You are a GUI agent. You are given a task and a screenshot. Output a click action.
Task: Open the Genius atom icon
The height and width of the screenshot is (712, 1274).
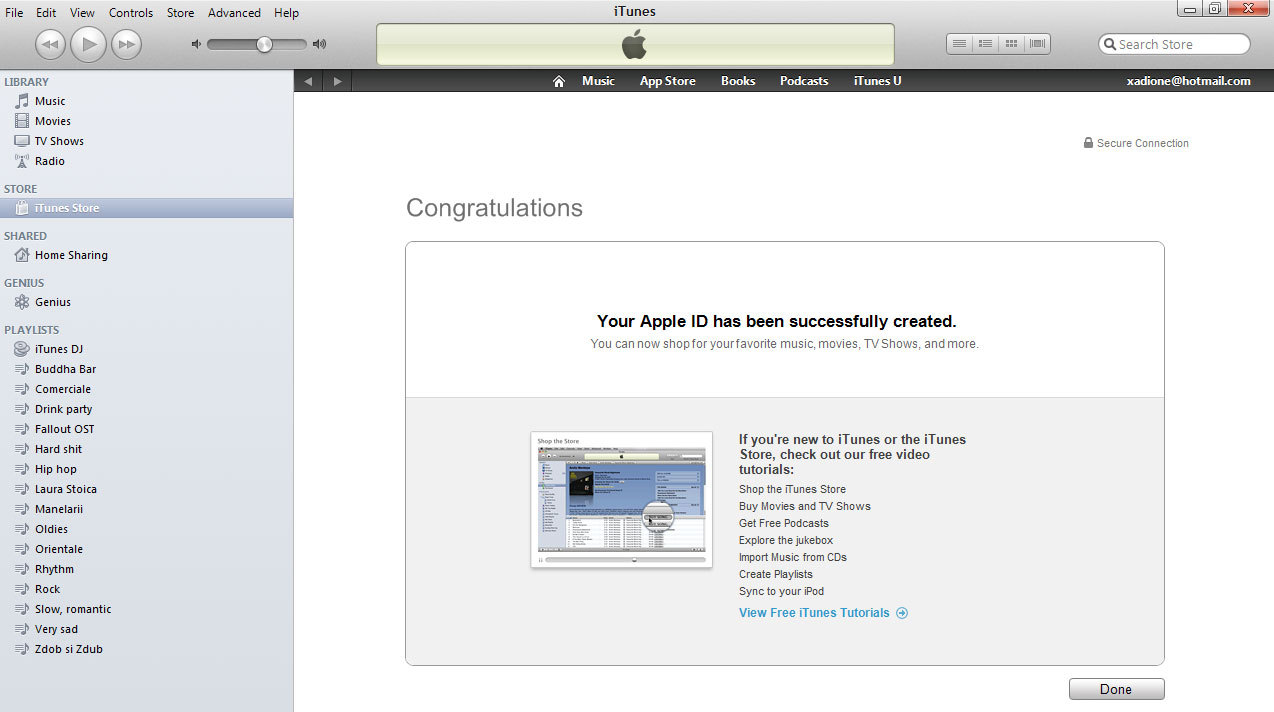22,302
